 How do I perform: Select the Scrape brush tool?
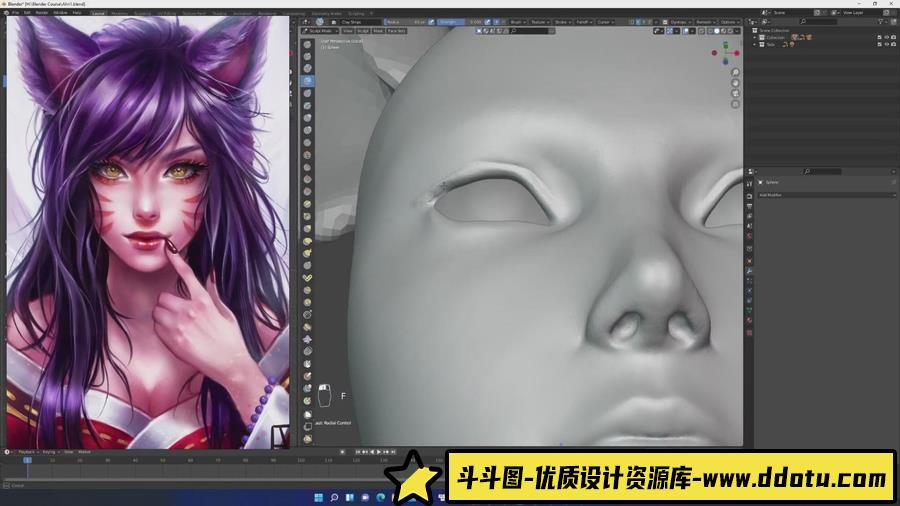pos(308,192)
